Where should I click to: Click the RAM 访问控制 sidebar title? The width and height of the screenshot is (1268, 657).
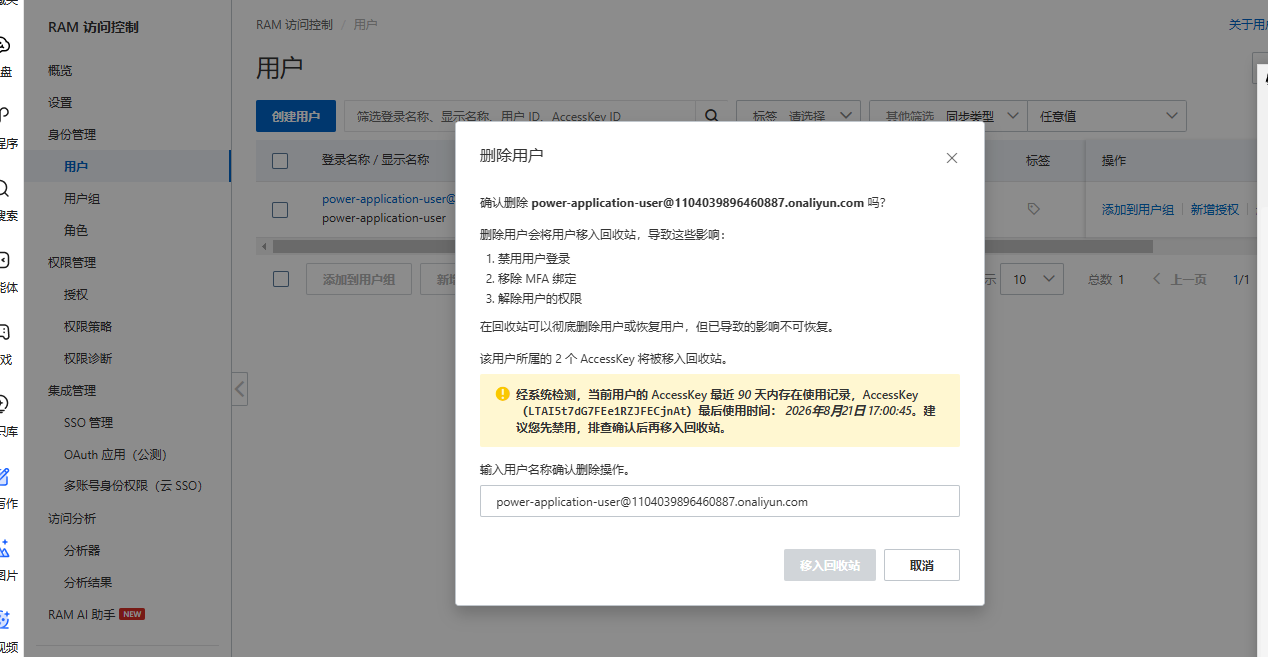pos(93,27)
